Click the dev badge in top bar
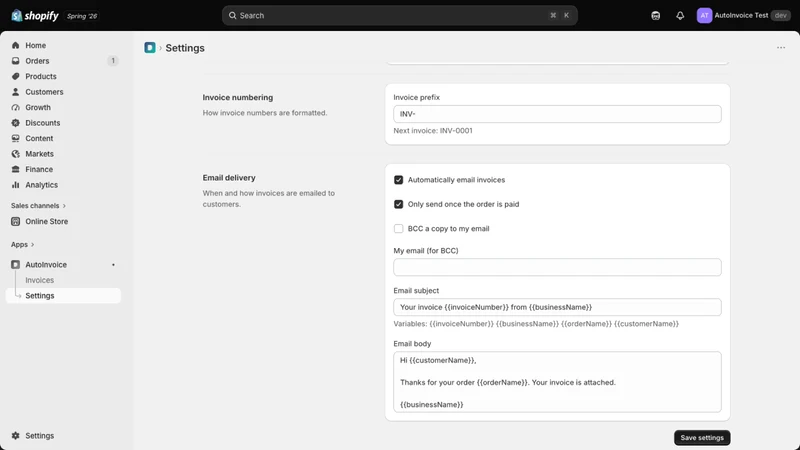The width and height of the screenshot is (800, 450). tap(781, 15)
